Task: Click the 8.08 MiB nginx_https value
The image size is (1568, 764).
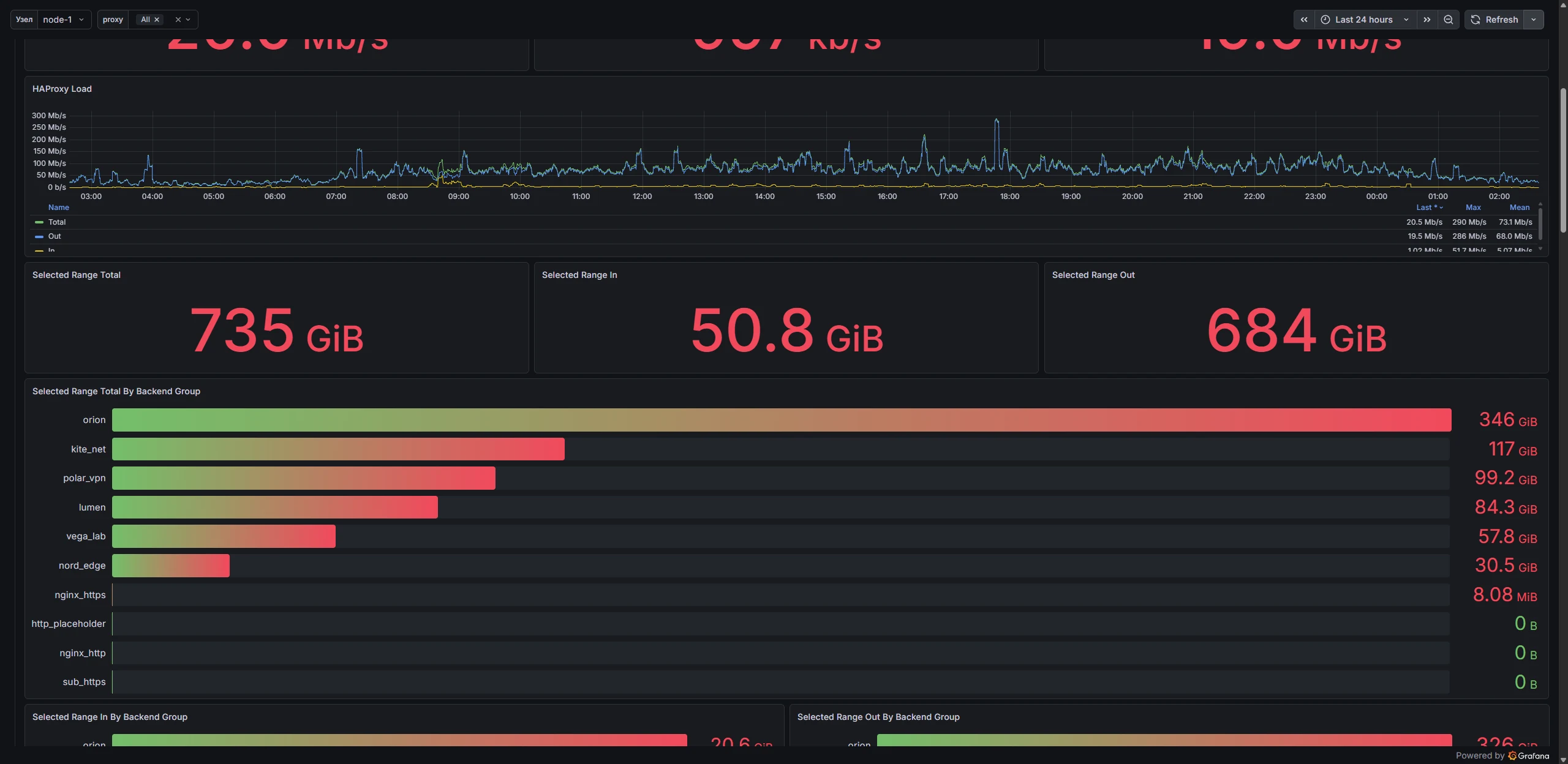Action: tap(1505, 595)
